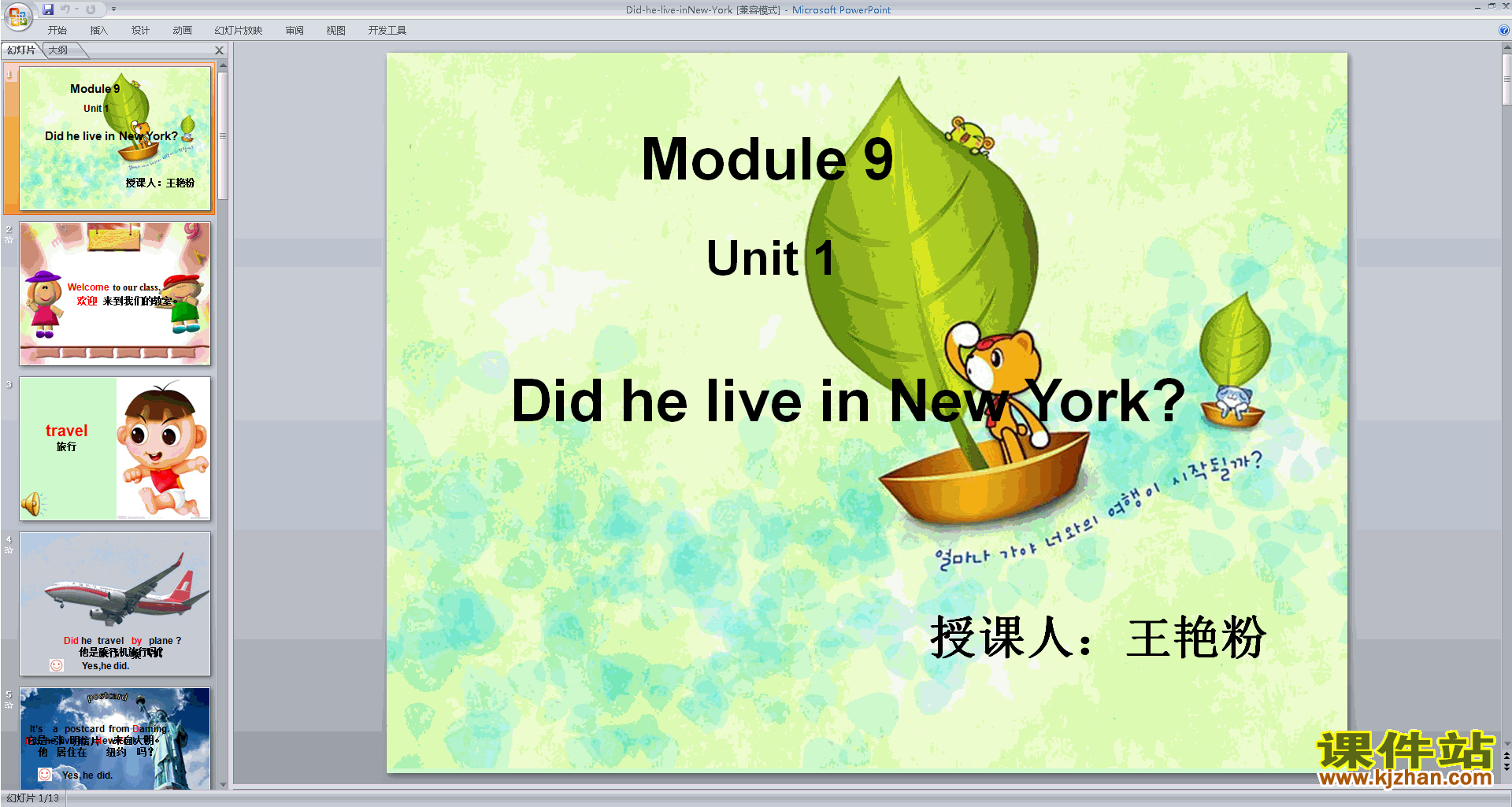Open the 插入 ribbon tab
The image size is (1512, 807).
pyautogui.click(x=98, y=31)
